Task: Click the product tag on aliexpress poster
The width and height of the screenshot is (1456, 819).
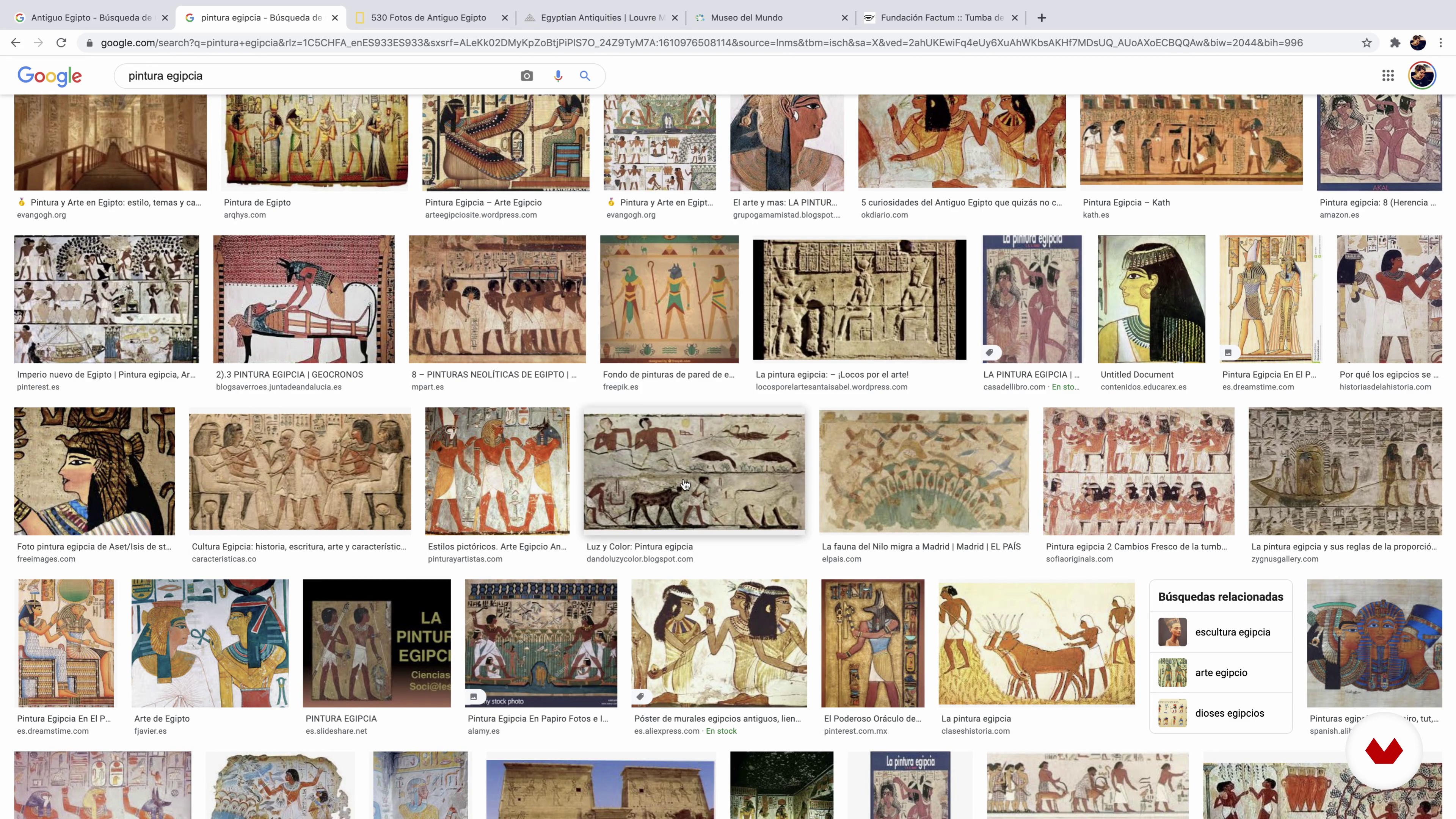Action: (x=640, y=697)
